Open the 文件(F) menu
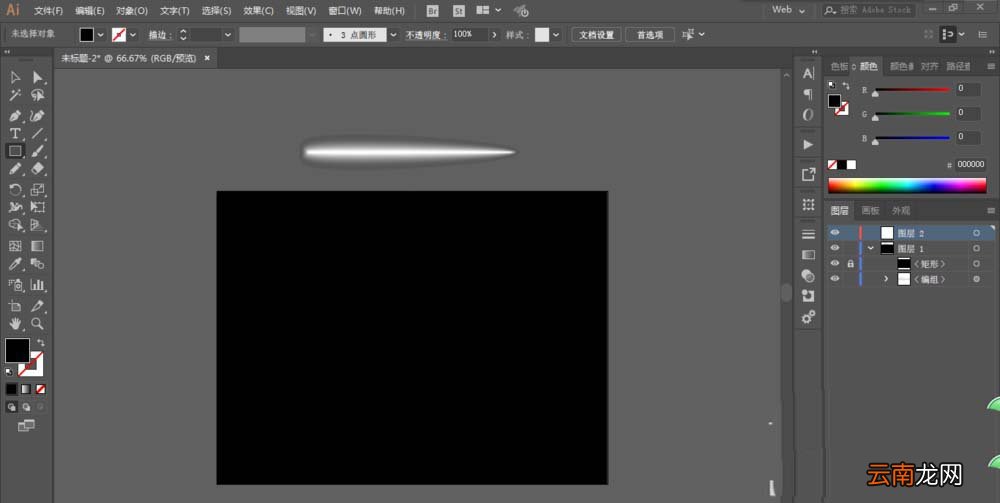Viewport: 1000px width, 503px height. point(48,11)
